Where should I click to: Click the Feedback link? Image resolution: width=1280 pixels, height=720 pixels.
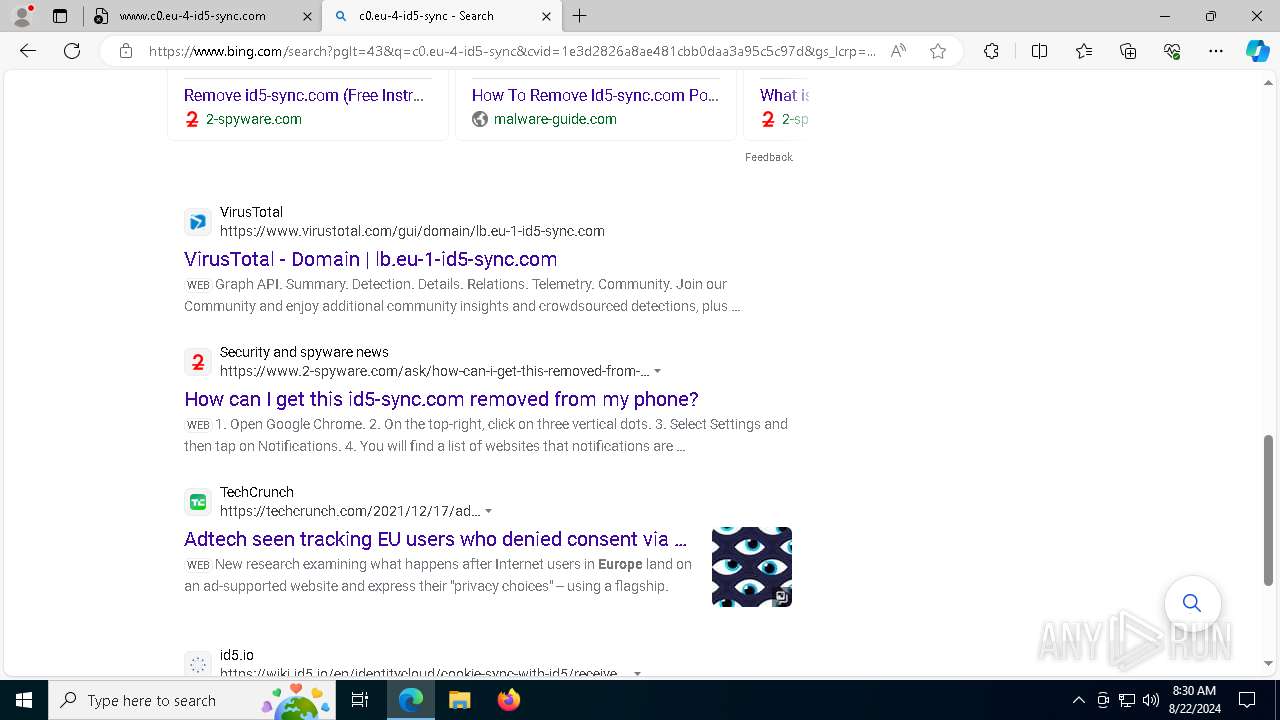(768, 157)
